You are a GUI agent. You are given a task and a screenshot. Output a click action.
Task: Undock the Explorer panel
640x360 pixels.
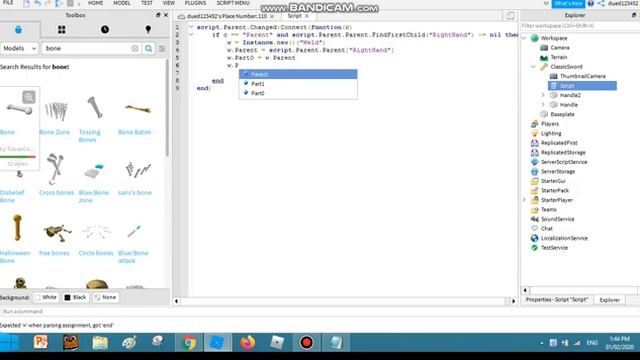(x=633, y=15)
